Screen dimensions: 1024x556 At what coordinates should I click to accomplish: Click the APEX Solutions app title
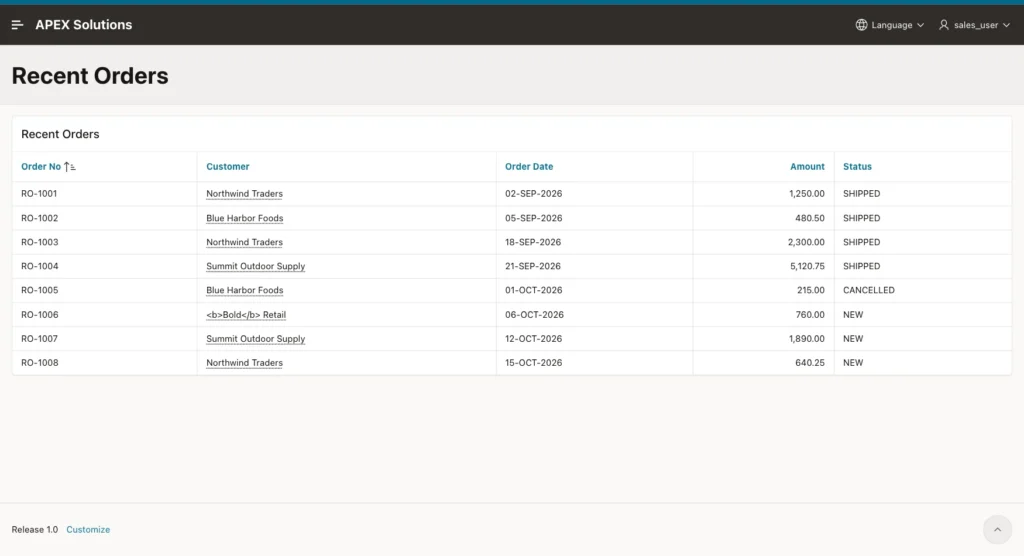[x=84, y=25]
